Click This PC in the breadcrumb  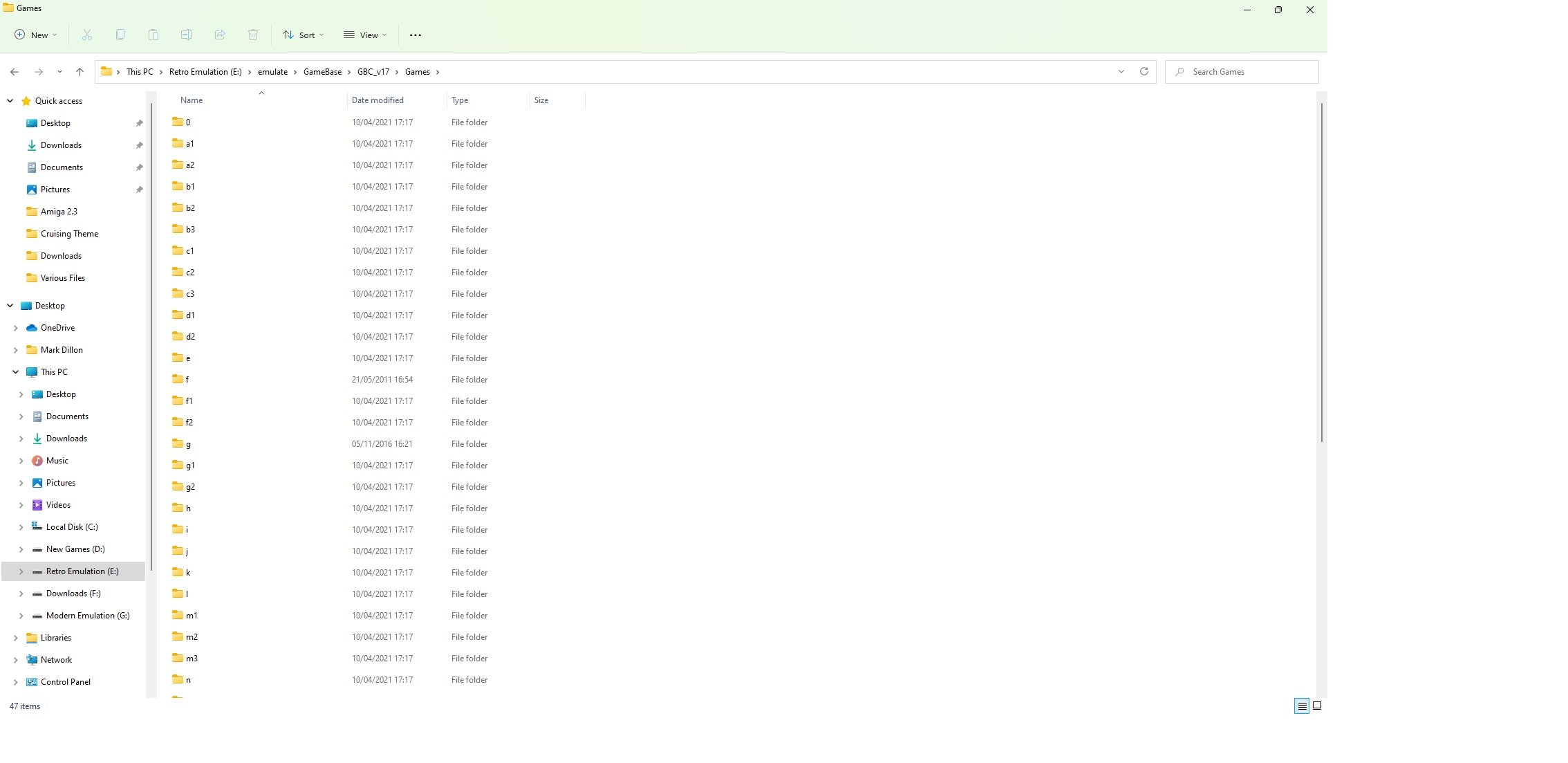click(x=140, y=72)
